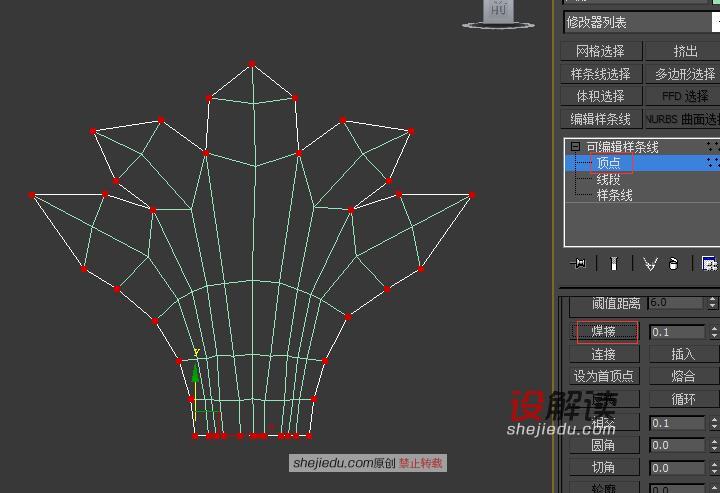Click the 网格选择 modifier button
The width and height of the screenshot is (720, 493).
(x=601, y=51)
